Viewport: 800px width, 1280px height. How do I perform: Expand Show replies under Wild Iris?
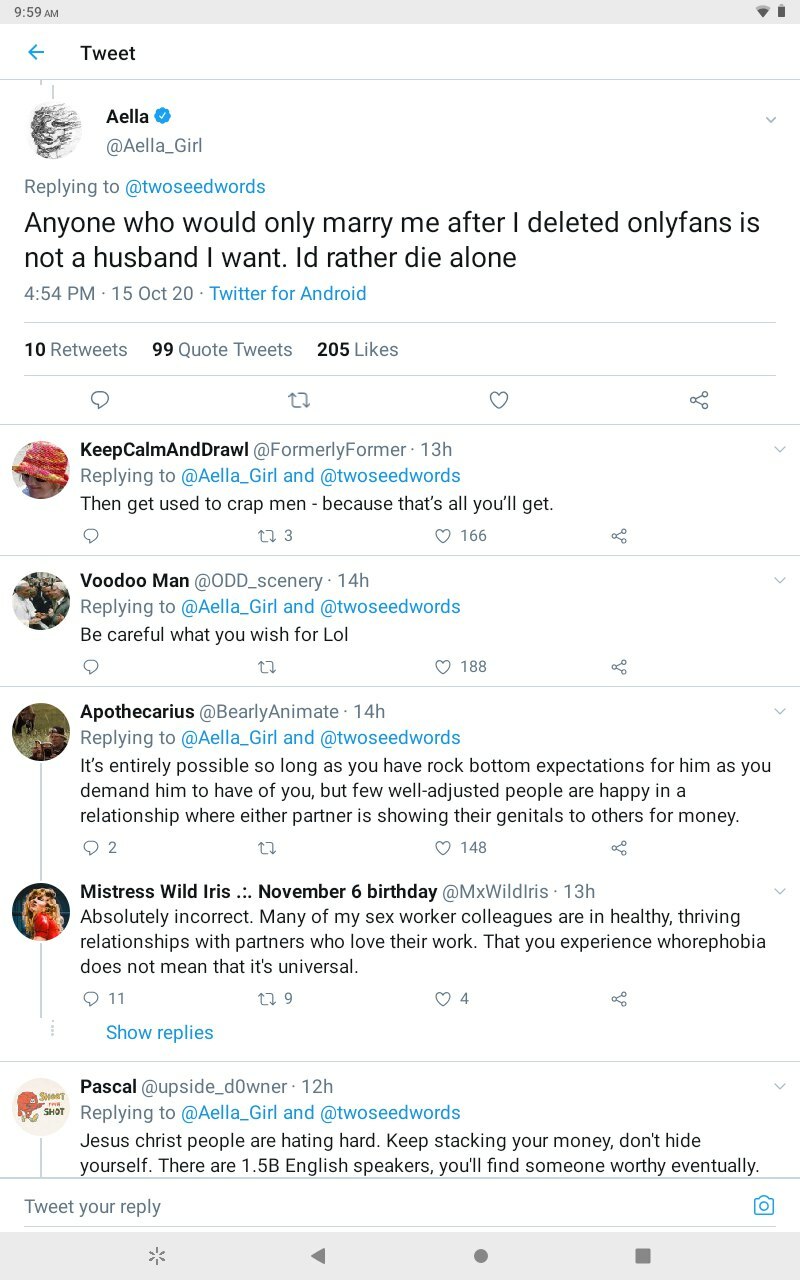pos(160,1032)
